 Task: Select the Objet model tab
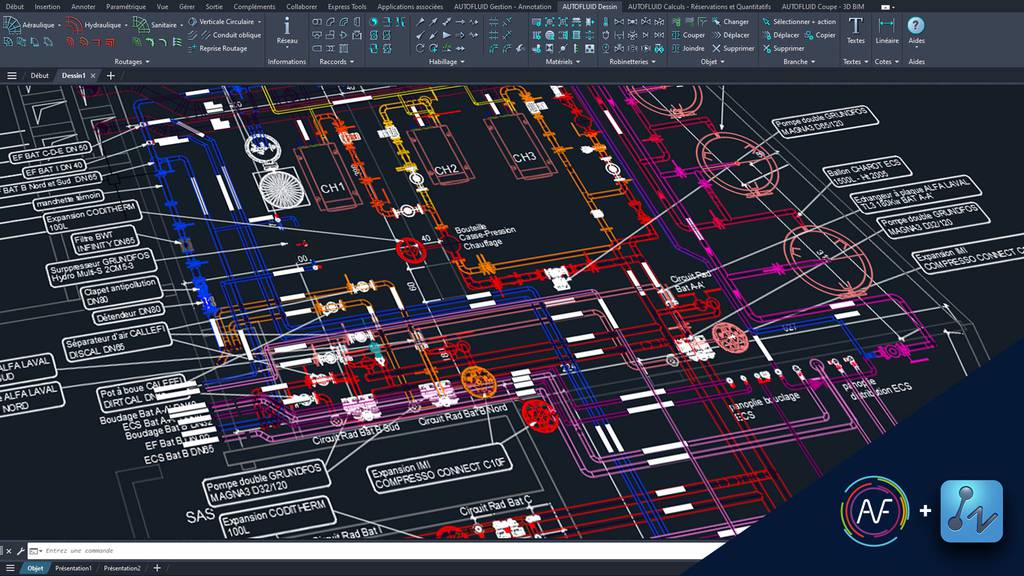[35, 568]
